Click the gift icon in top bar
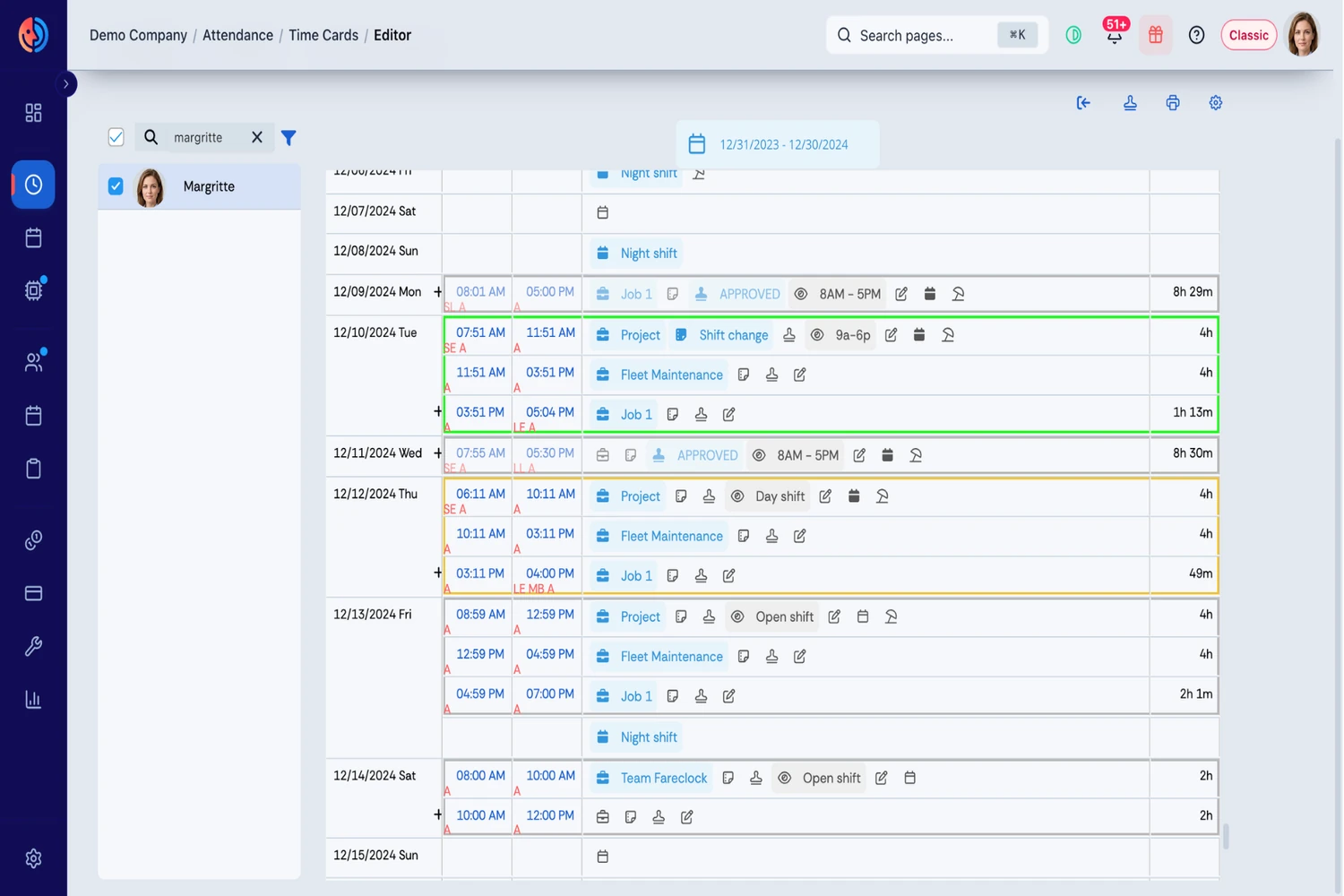 (x=1156, y=35)
